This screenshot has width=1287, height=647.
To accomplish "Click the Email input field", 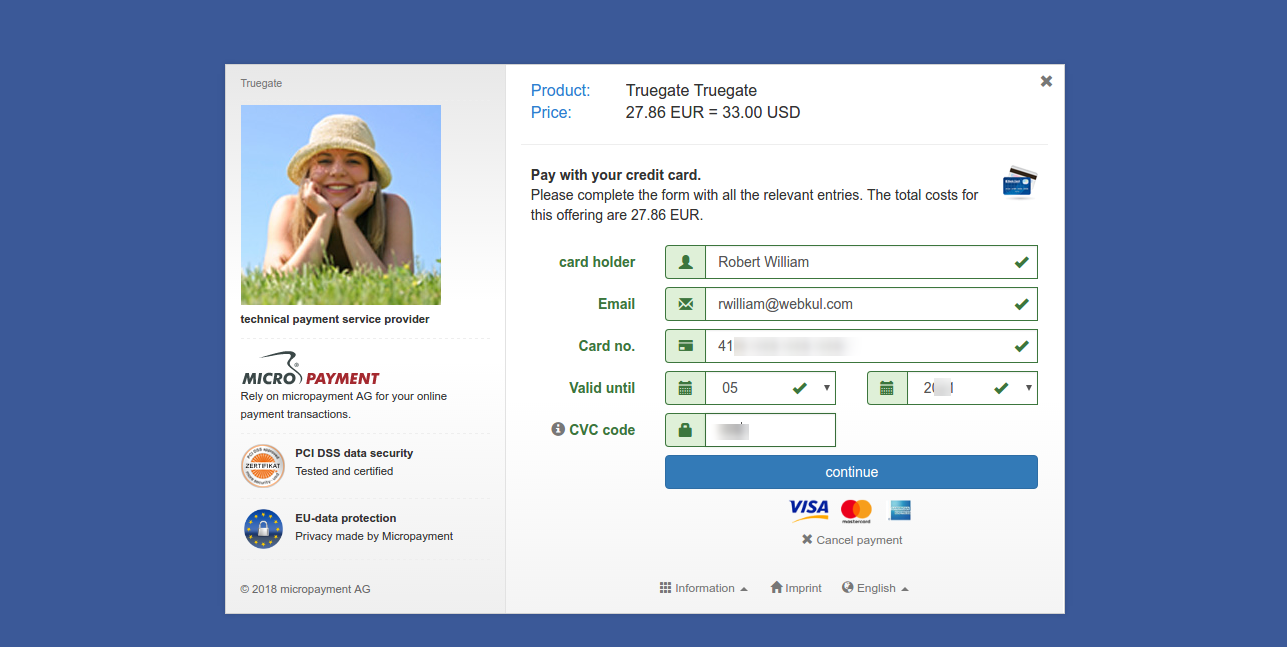I will pos(871,304).
